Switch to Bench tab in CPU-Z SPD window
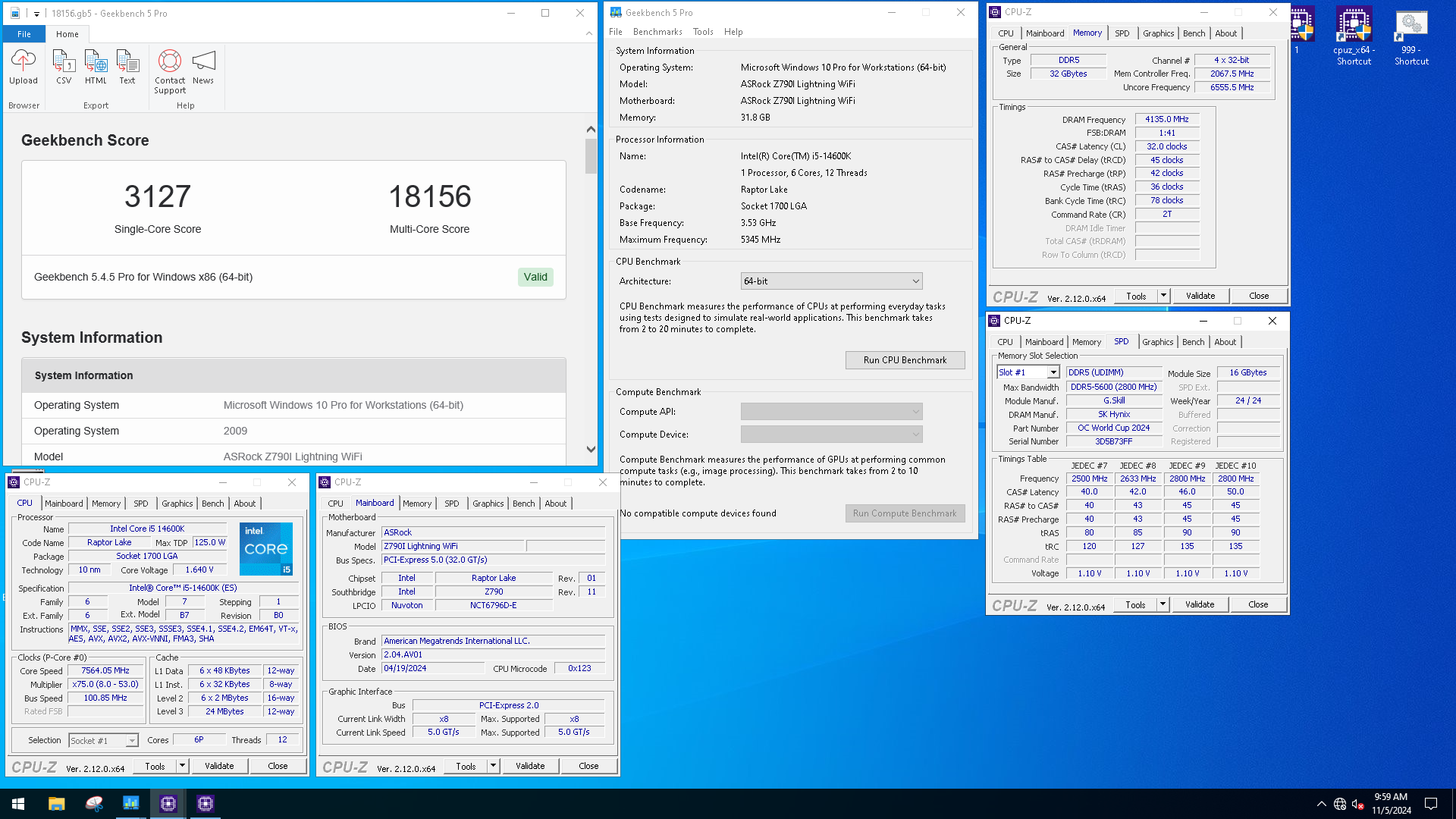1456x819 pixels. [x=1193, y=342]
